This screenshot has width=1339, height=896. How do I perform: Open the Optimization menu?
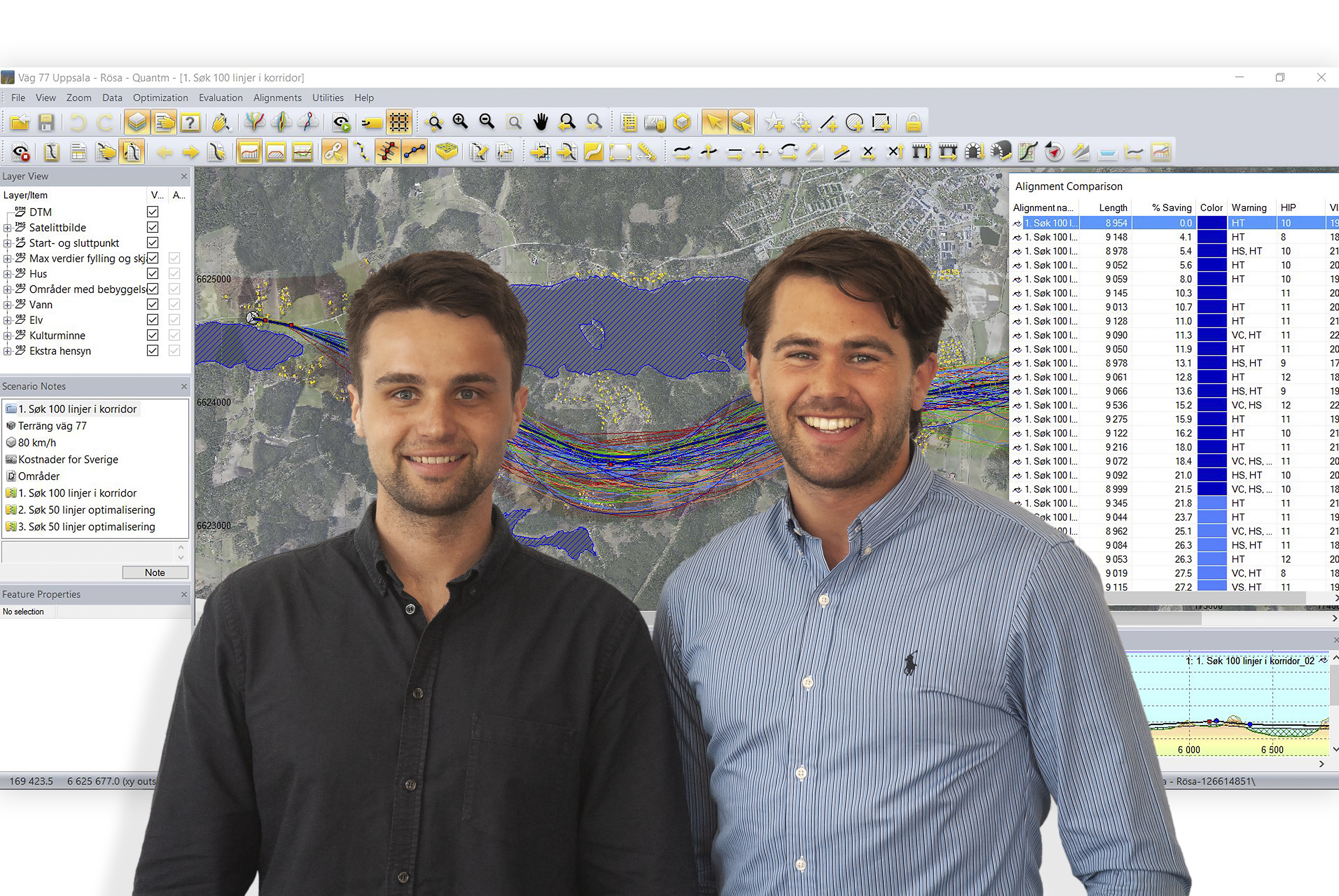[160, 98]
